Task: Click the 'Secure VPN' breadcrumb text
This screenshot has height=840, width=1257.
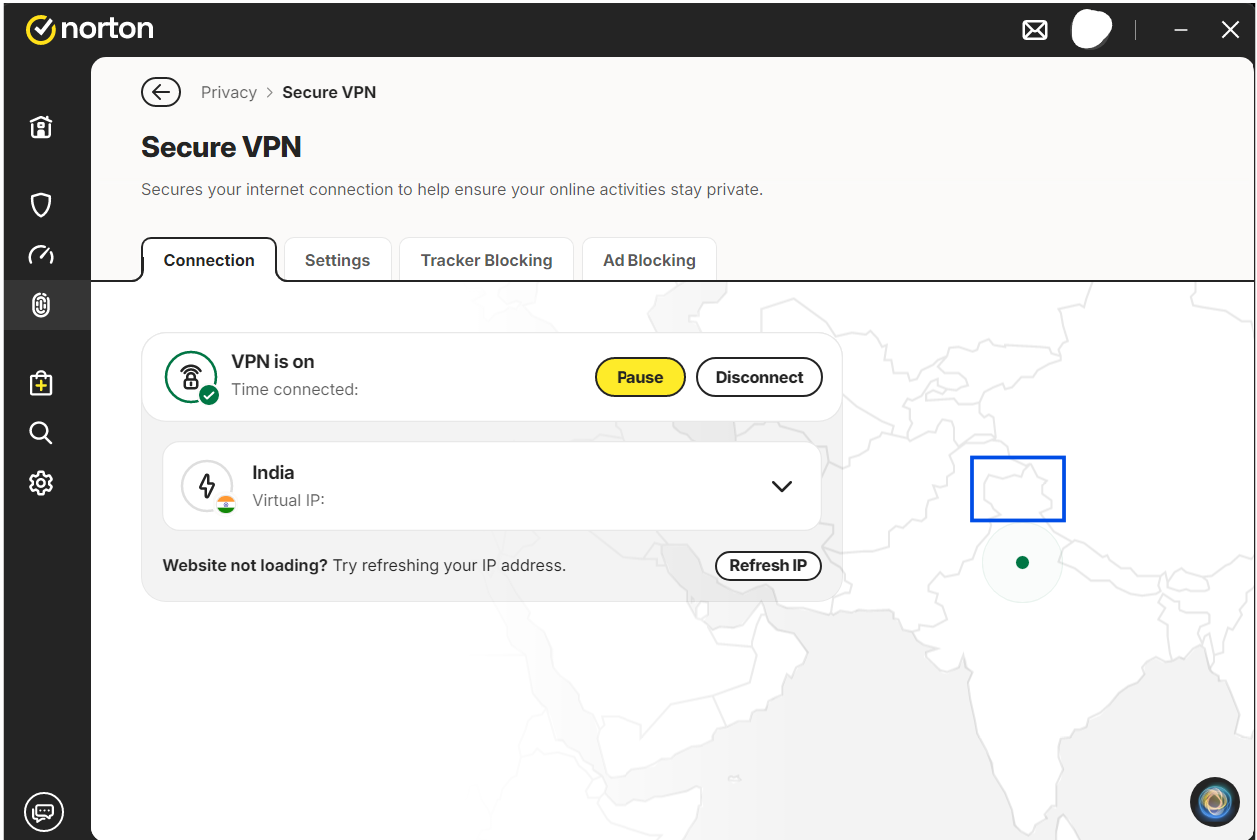Action: [x=329, y=92]
